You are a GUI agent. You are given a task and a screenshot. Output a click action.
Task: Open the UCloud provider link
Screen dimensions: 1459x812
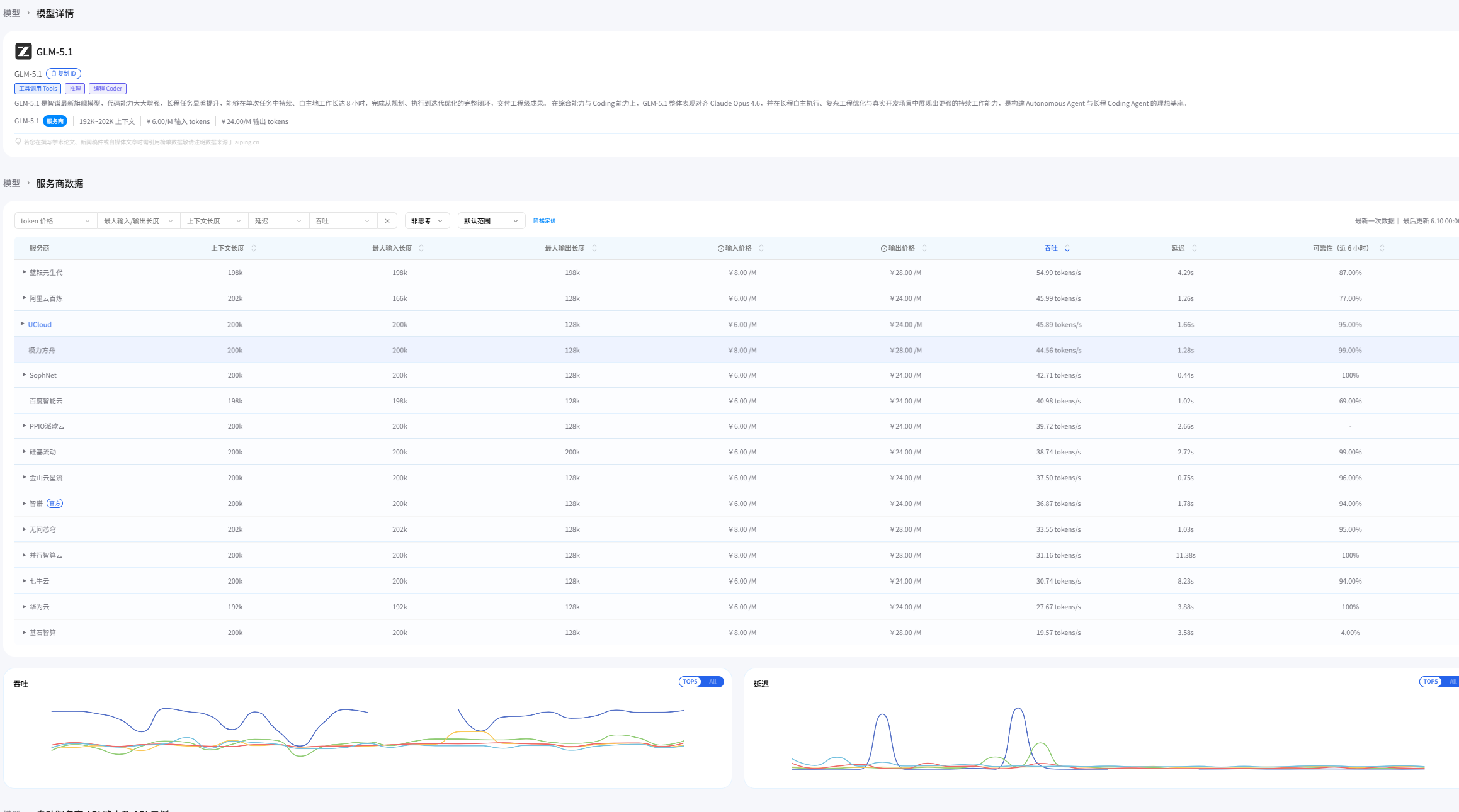(x=40, y=325)
